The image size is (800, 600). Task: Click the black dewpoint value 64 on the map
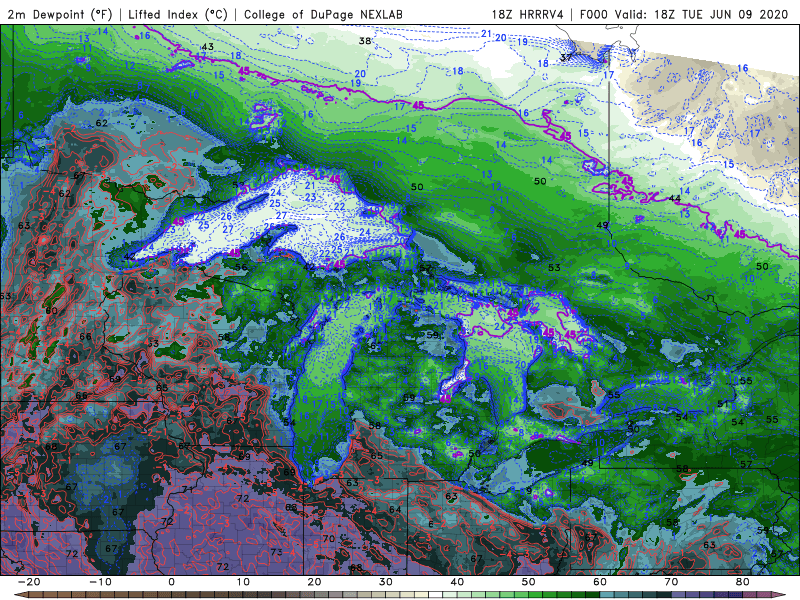395,509
